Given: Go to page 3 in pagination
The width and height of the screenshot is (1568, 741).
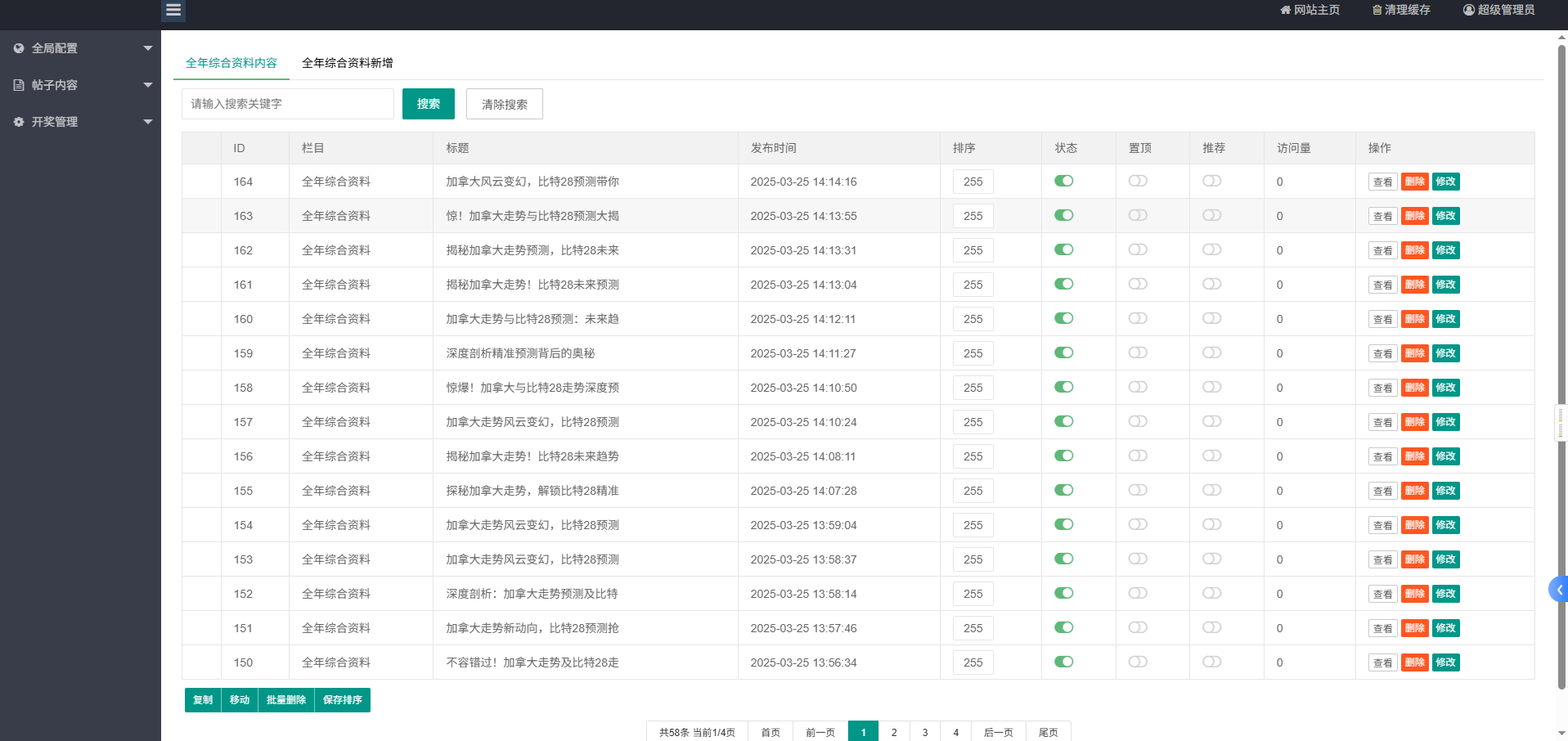Looking at the screenshot, I should click(x=924, y=732).
